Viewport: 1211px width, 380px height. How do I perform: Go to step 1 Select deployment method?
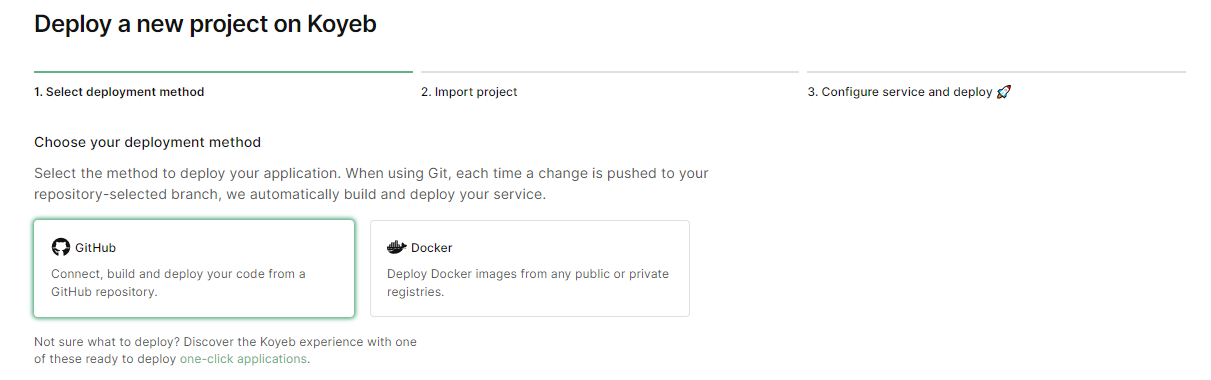click(119, 92)
